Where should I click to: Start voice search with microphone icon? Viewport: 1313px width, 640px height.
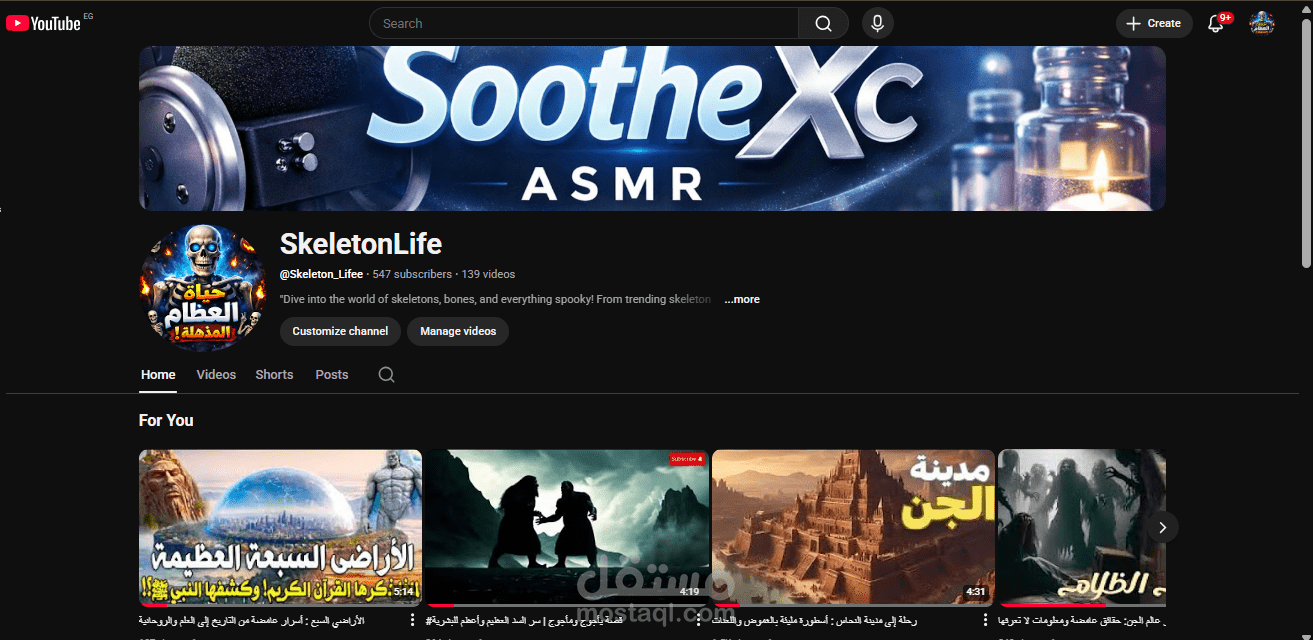(877, 23)
